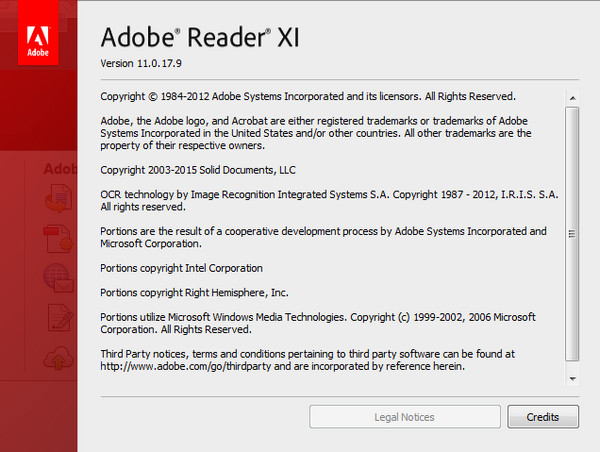Screen dimensions: 600x452
Task: Open the Credits button
Action: click(543, 416)
